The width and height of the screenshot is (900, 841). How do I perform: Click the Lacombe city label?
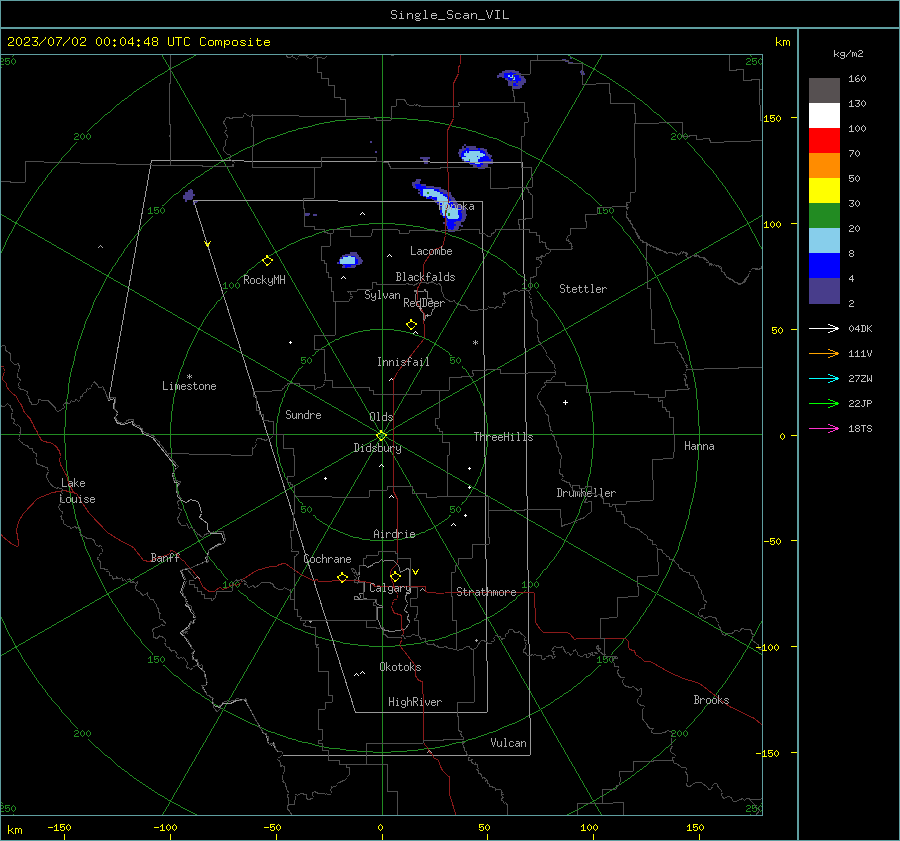pos(431,251)
